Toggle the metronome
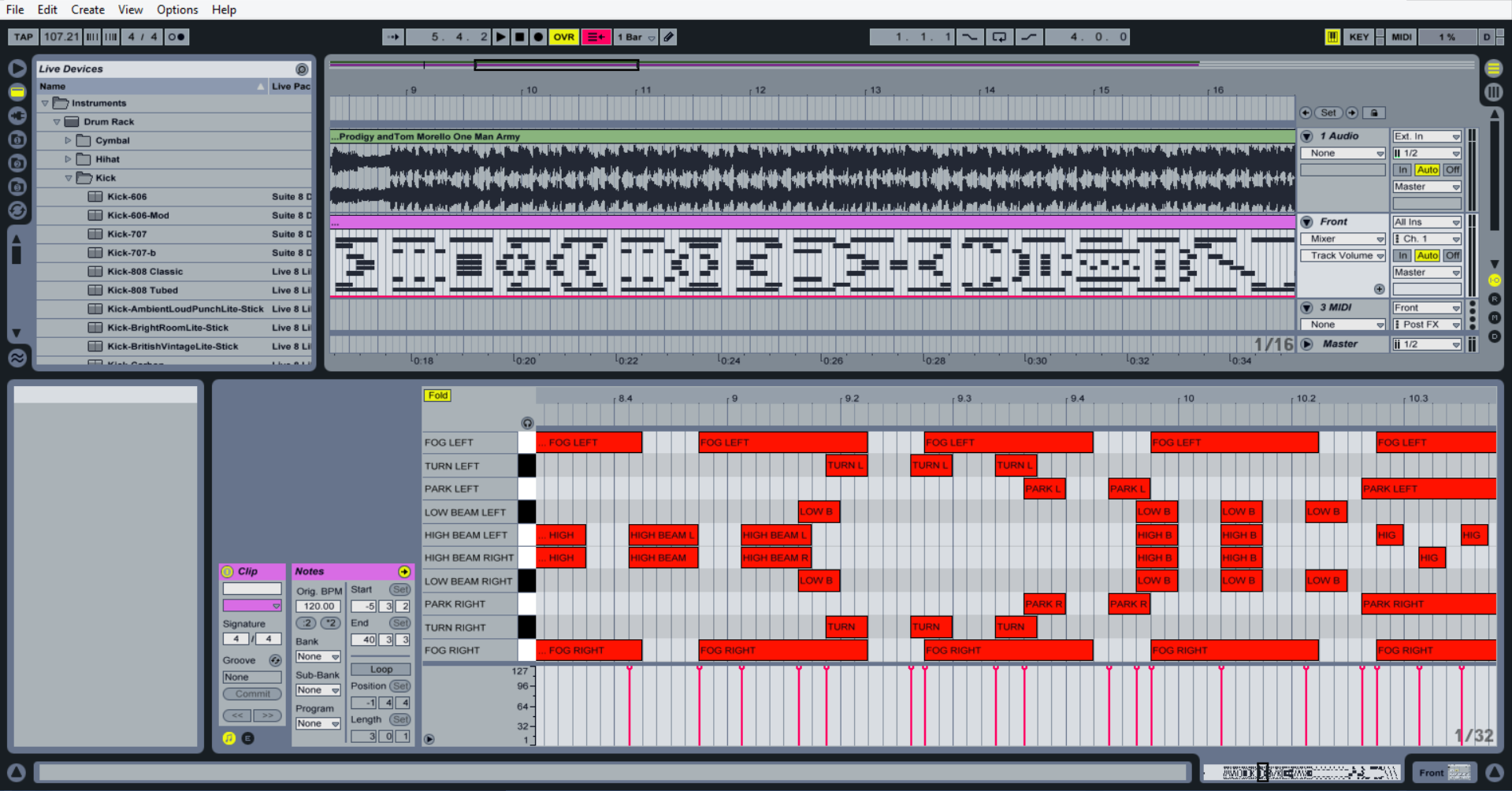The width and height of the screenshot is (1512, 791). click(176, 37)
